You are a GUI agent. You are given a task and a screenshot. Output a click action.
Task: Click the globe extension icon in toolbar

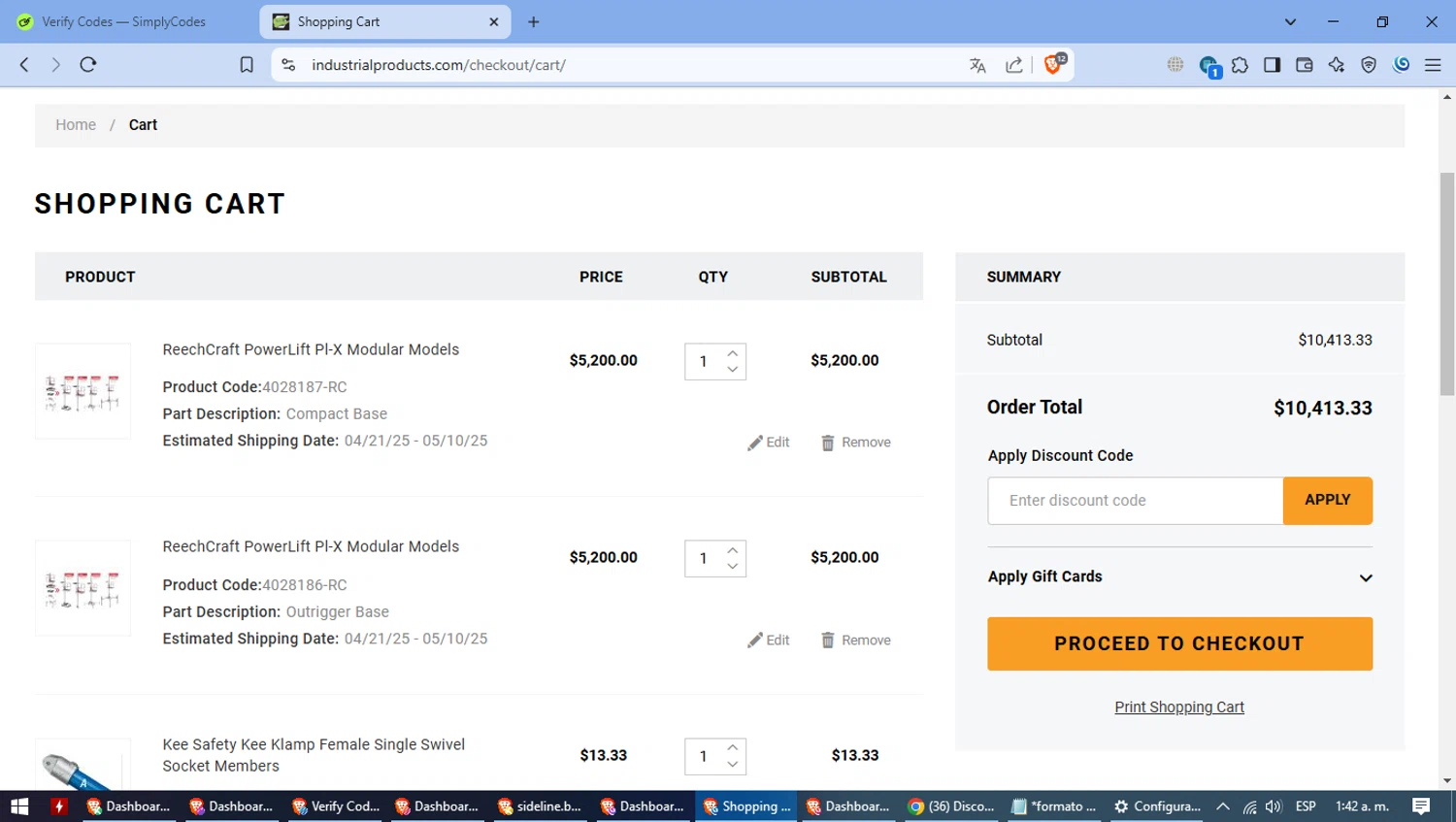(1175, 65)
